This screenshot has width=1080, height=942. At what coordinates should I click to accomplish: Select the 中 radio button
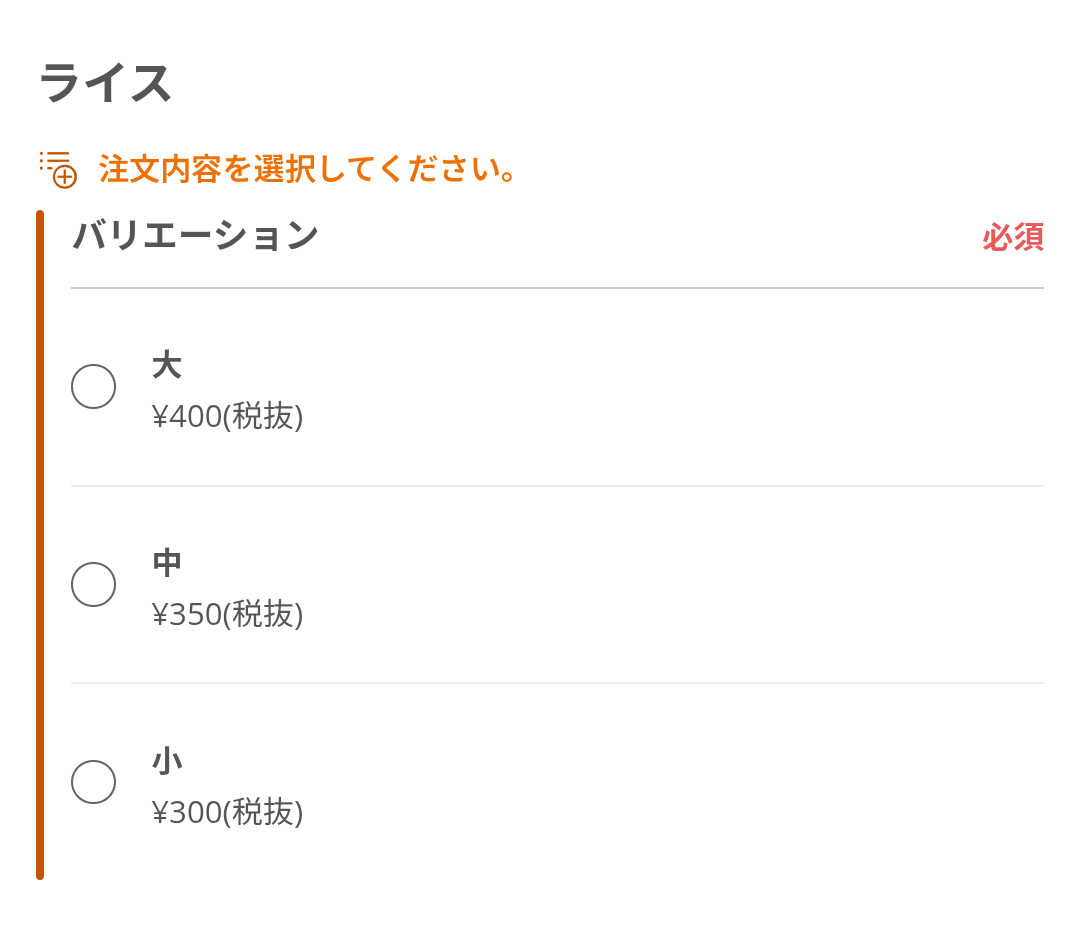tap(93, 585)
